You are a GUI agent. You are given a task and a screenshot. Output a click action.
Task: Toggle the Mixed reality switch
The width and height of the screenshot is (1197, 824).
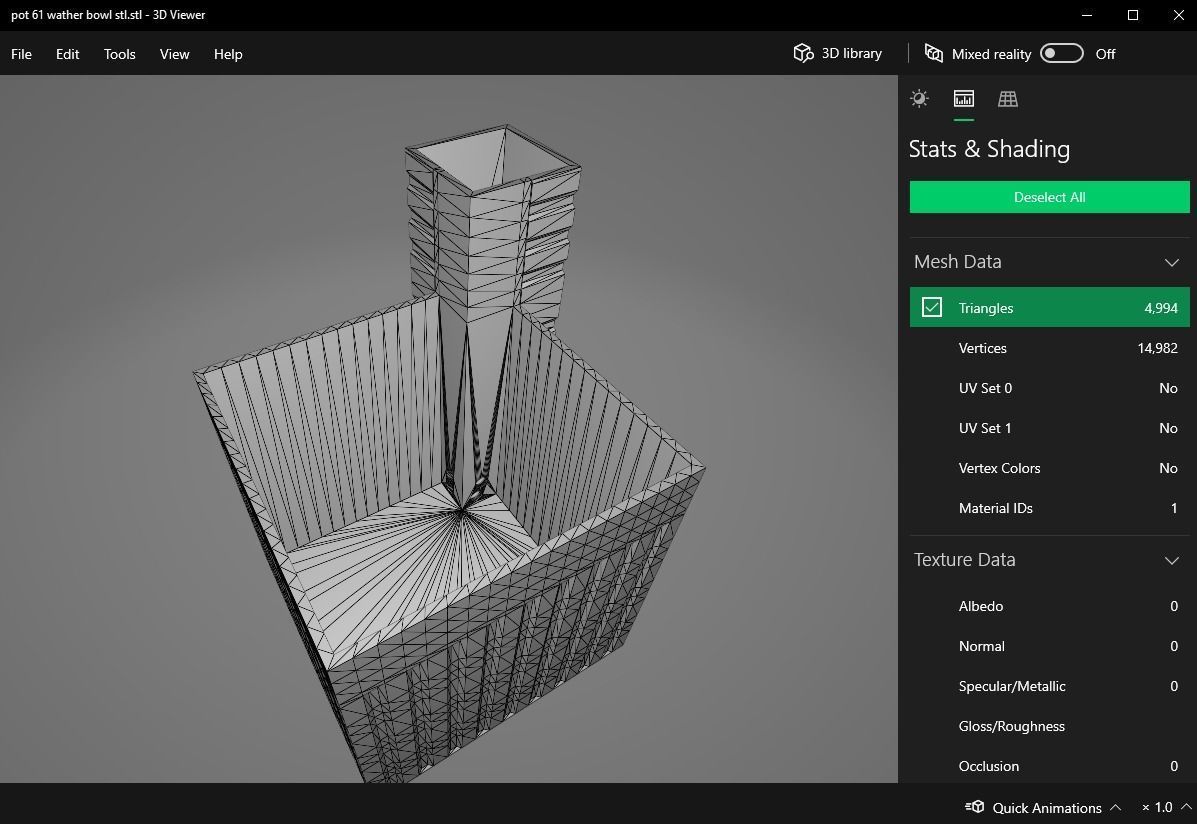click(1061, 53)
